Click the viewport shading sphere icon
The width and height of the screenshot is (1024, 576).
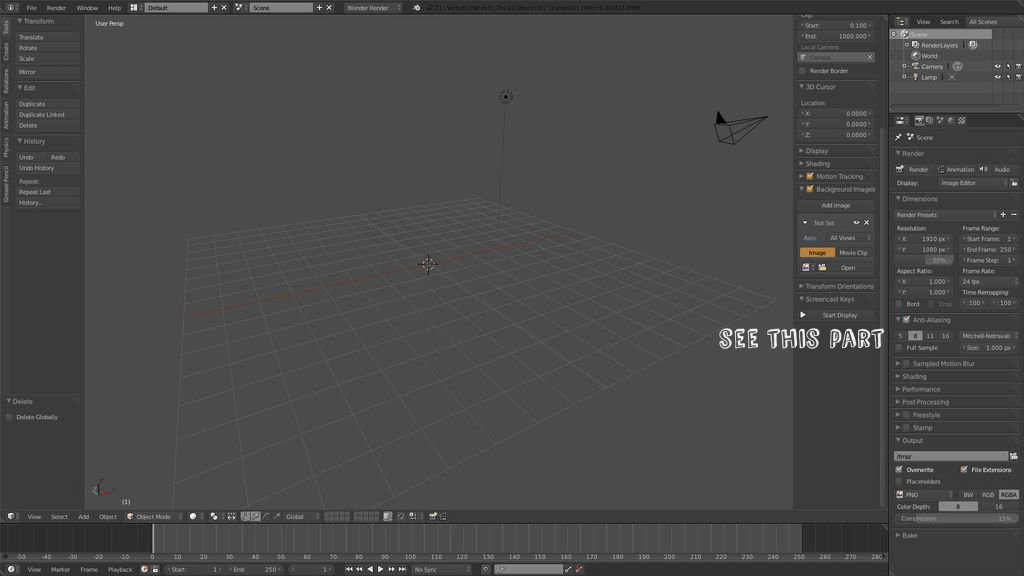(x=193, y=517)
